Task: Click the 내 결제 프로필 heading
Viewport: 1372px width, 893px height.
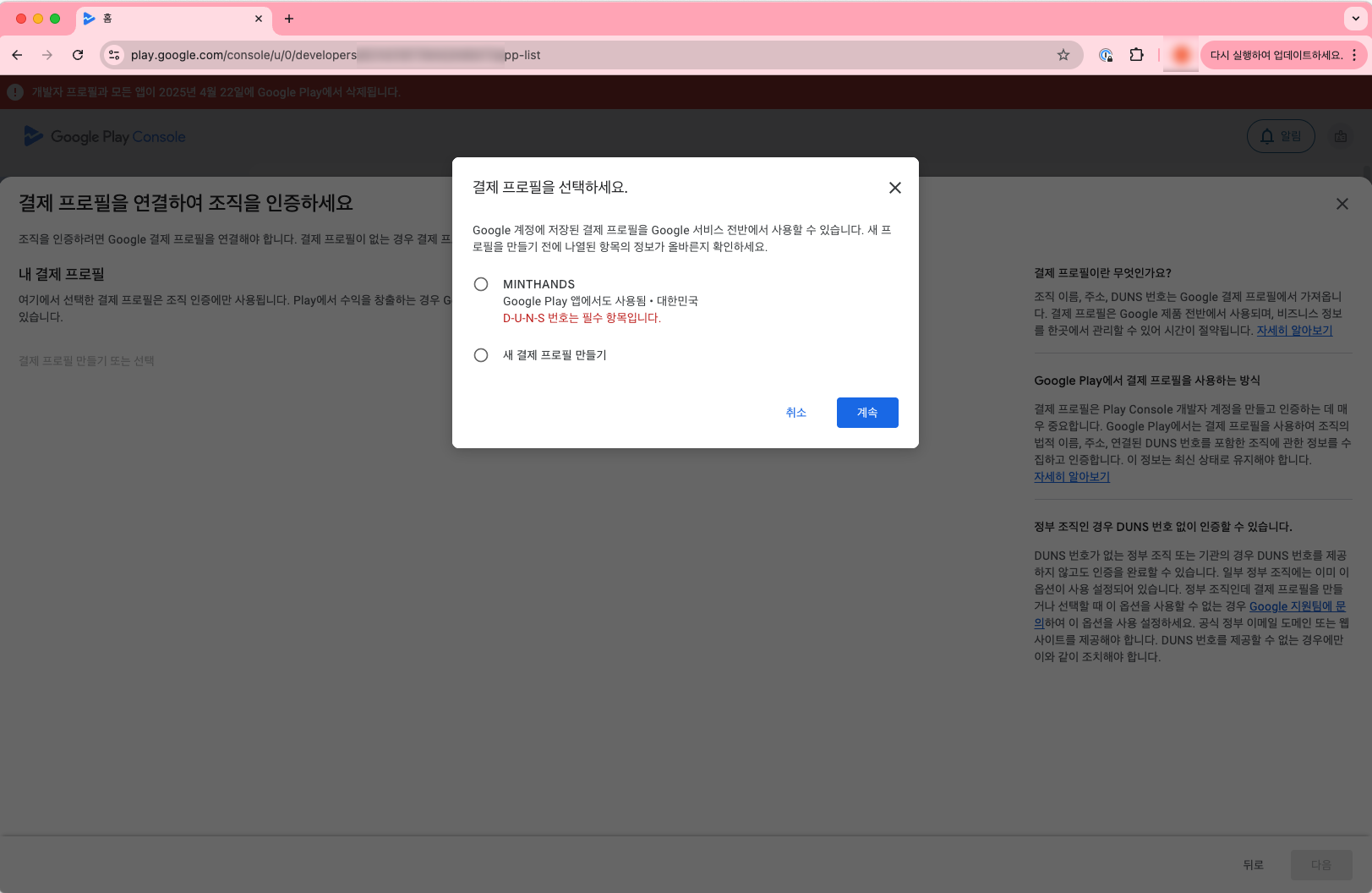Action: pos(62,274)
